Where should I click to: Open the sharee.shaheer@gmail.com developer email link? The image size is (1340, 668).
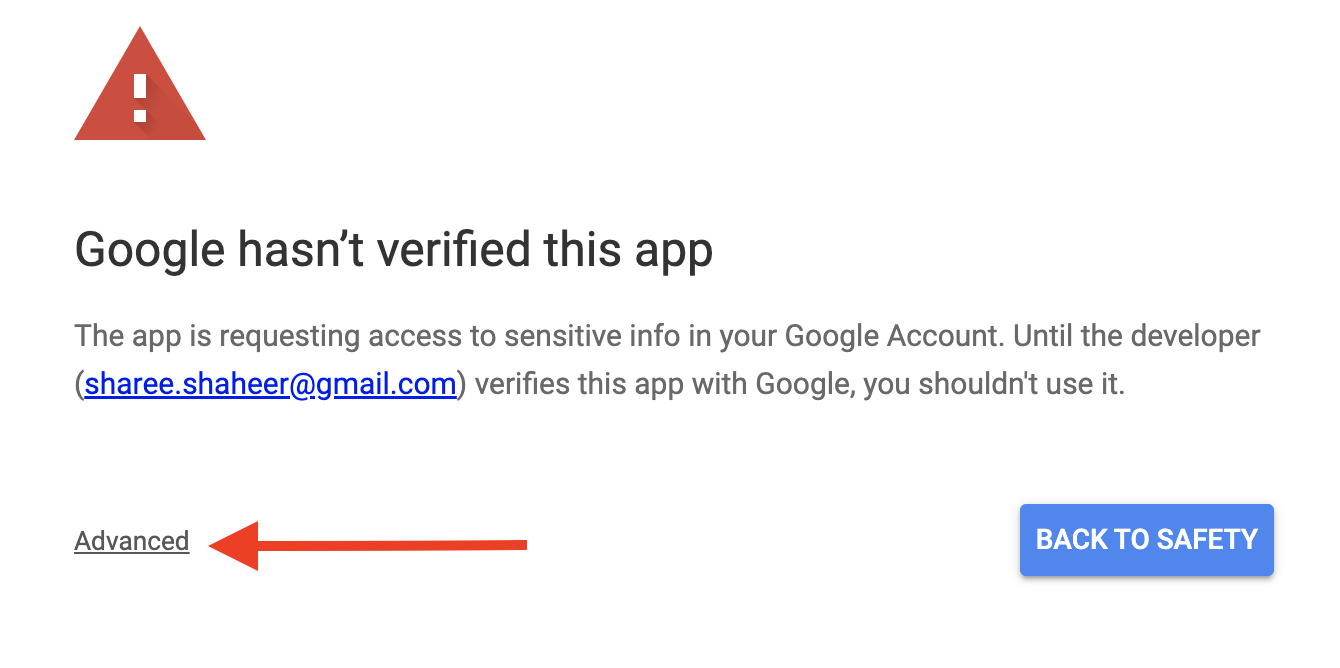click(x=271, y=384)
